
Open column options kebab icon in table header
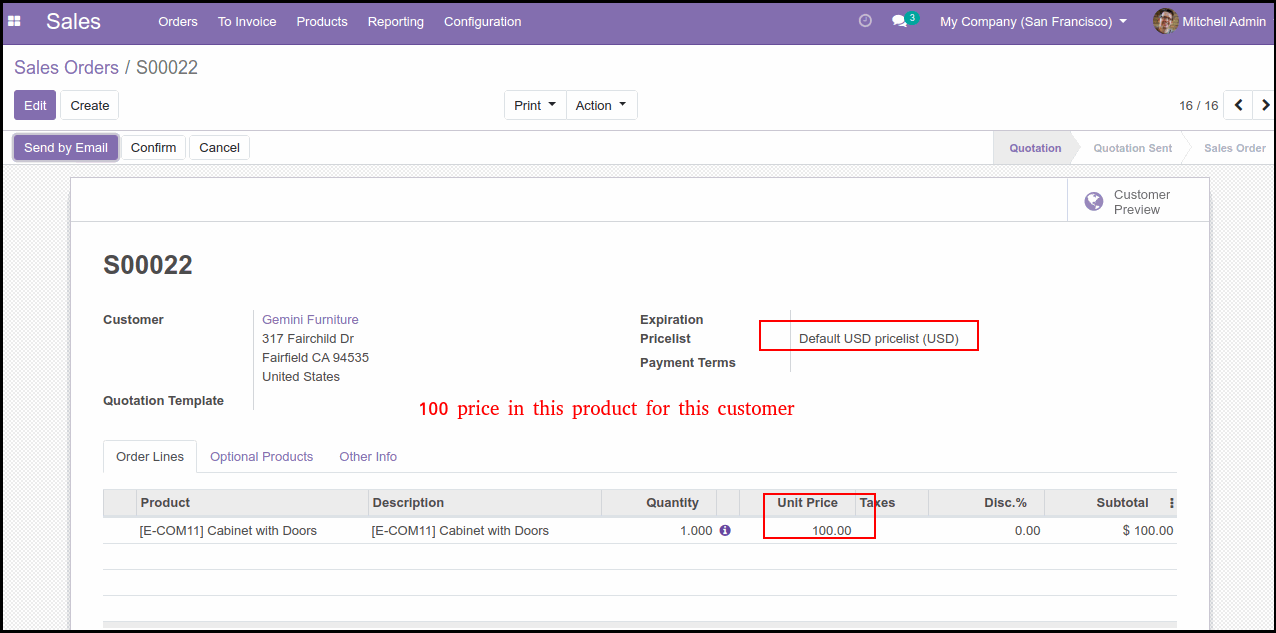1172,503
